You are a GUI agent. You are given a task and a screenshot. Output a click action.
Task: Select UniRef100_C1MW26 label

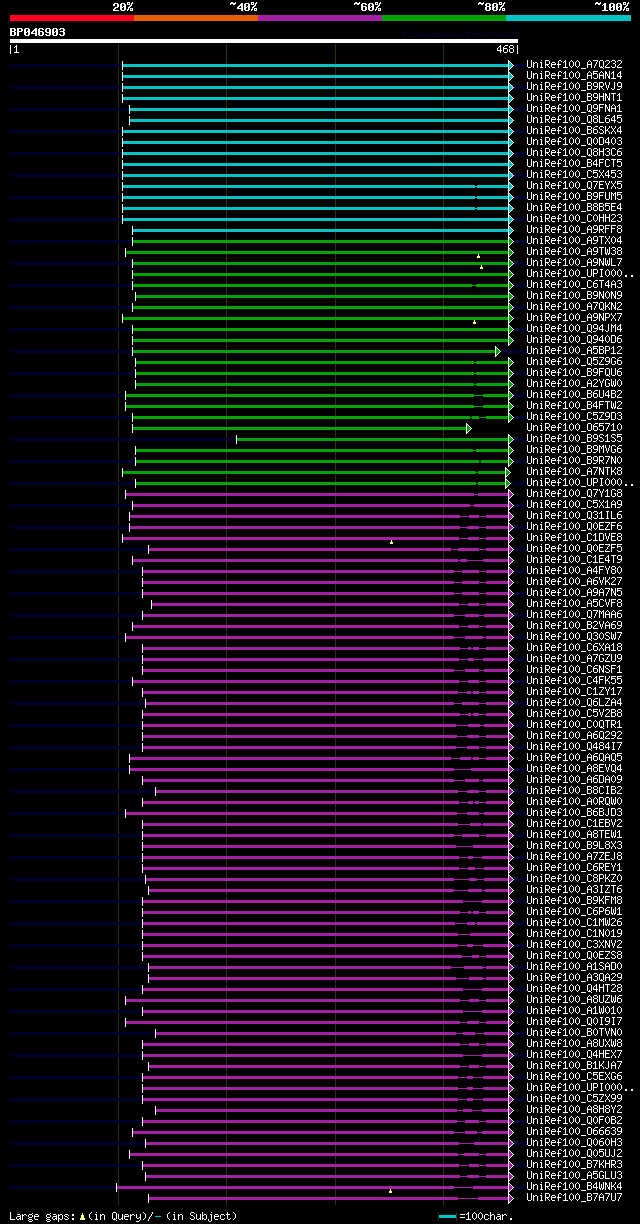pyautogui.click(x=574, y=923)
